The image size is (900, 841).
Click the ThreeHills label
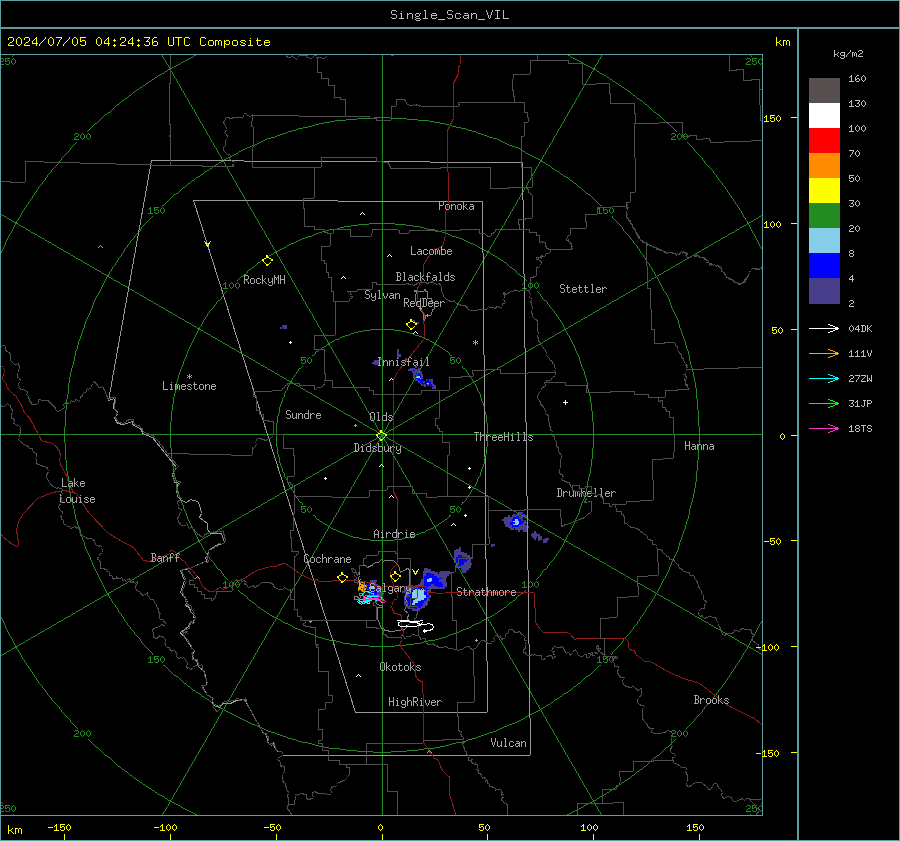pyautogui.click(x=503, y=437)
